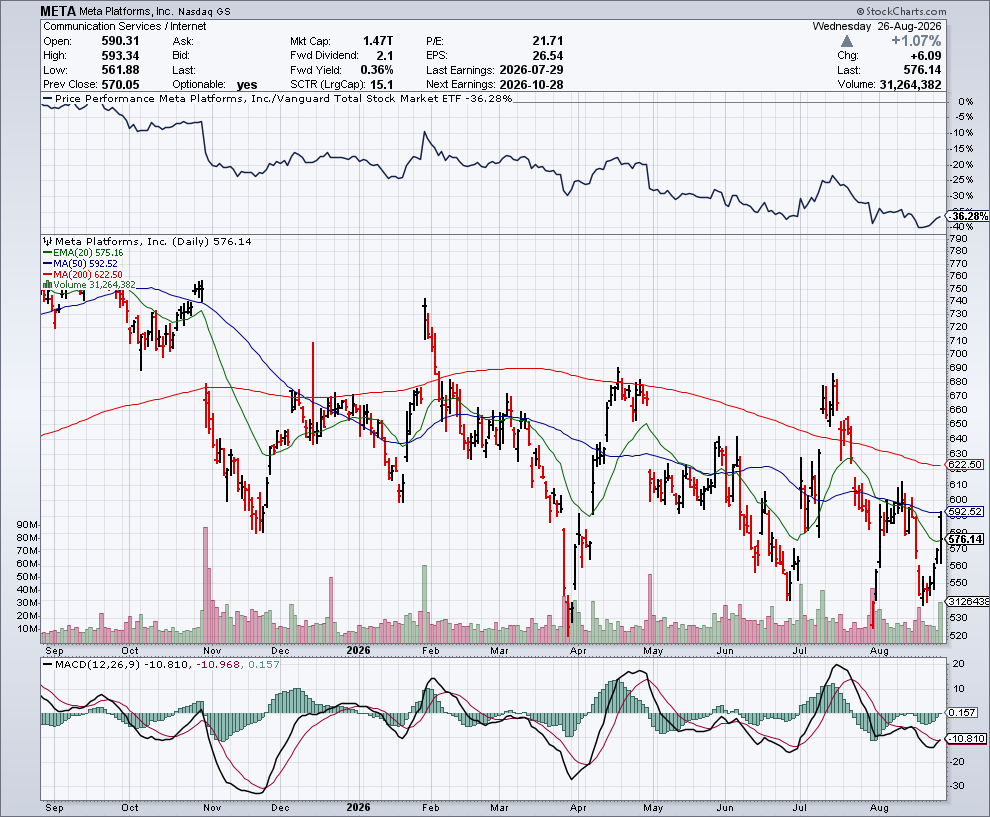Viewport: 990px width, 817px height.
Task: Click the Apr label under the MACD panel
Action: [578, 808]
